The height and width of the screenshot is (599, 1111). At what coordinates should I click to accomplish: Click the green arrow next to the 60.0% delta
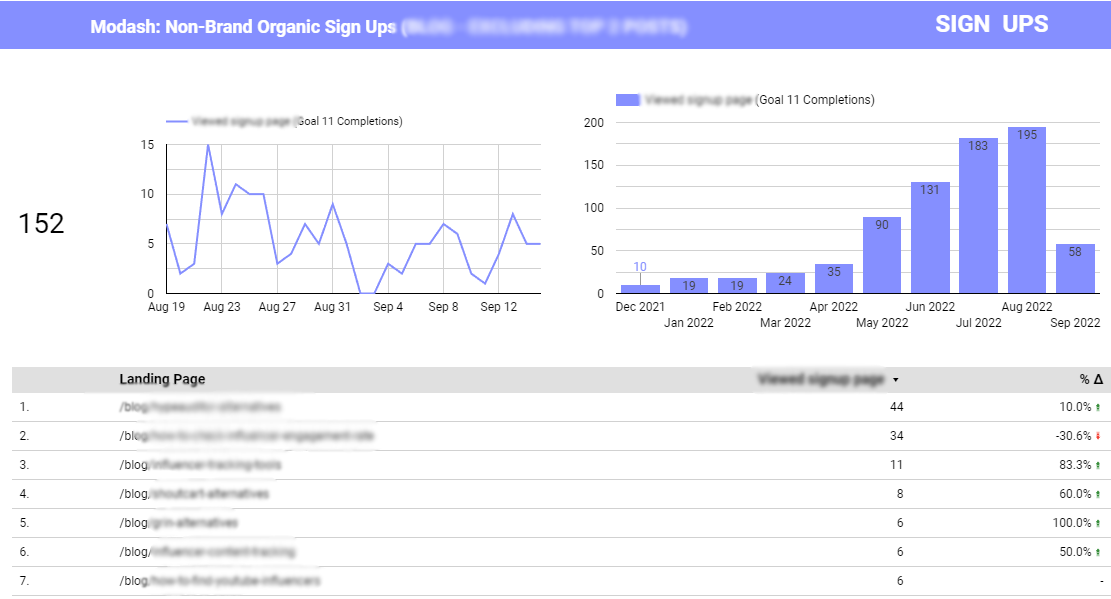pos(1097,493)
